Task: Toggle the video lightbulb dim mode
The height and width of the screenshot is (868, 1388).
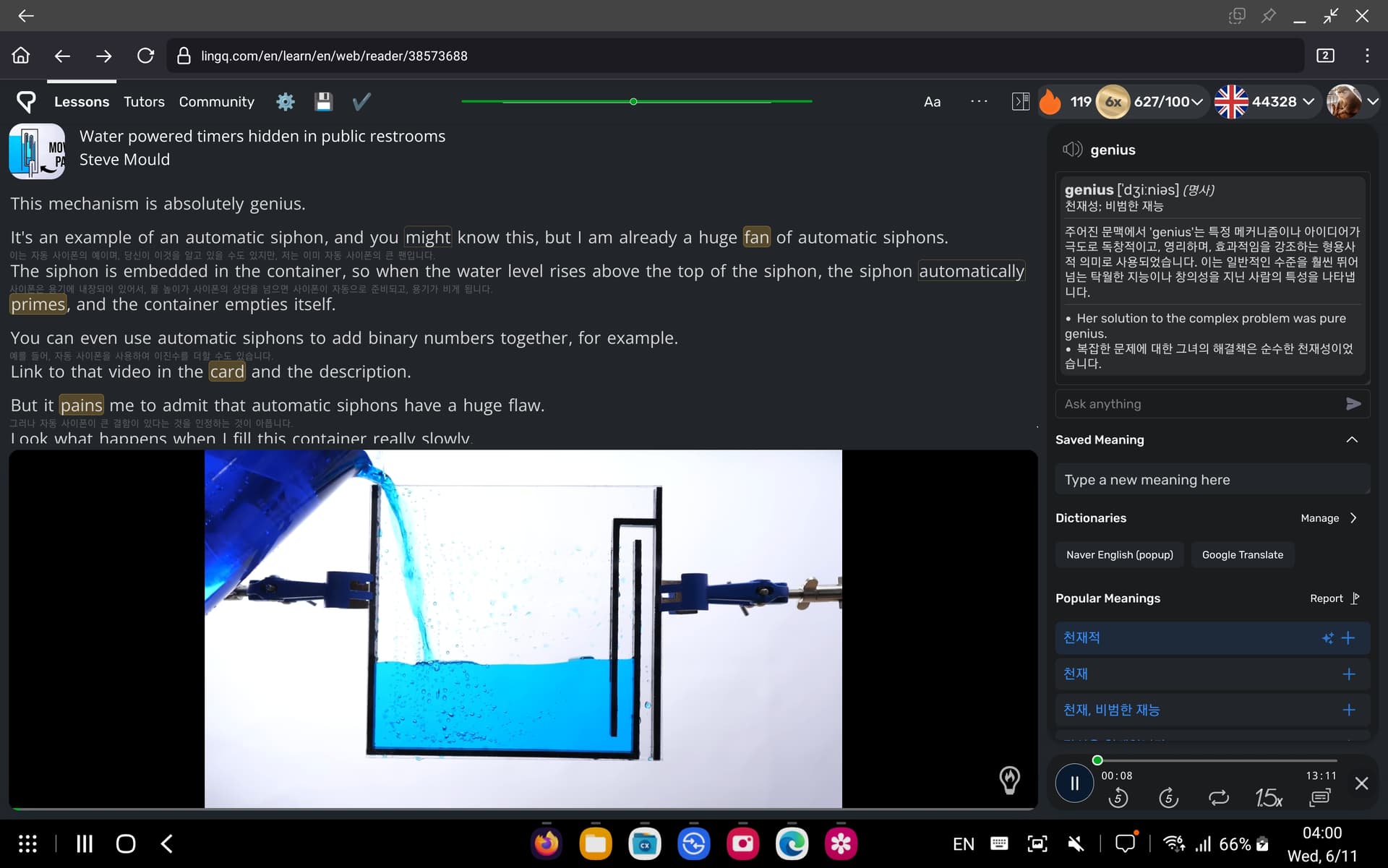Action: tap(1009, 780)
